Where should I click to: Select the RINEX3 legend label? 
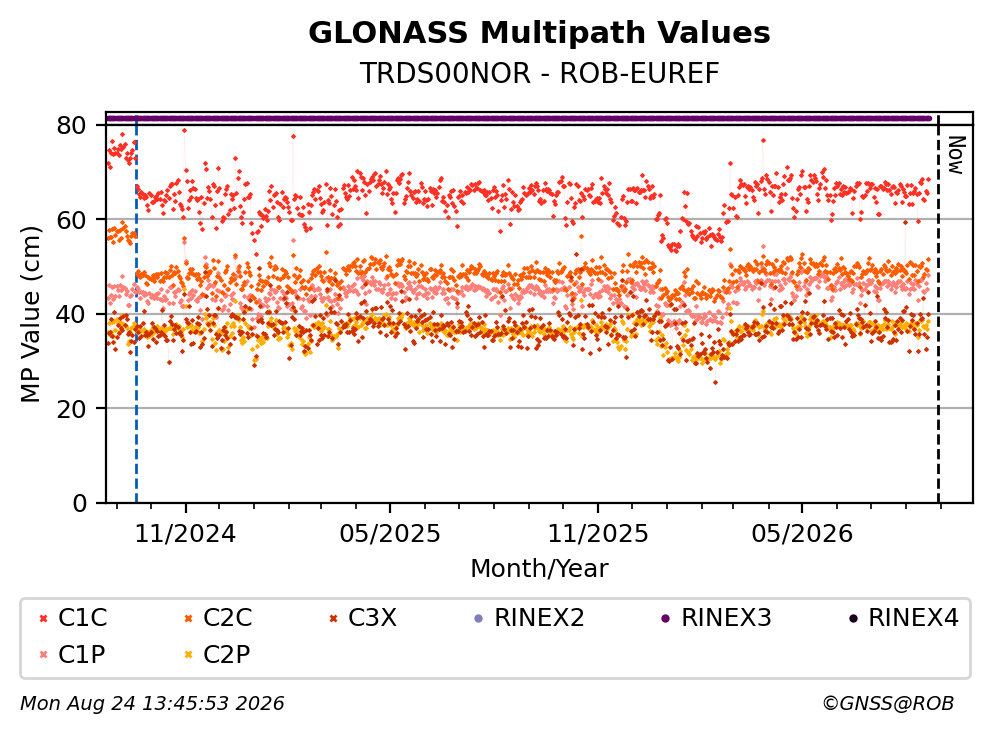tap(726, 617)
